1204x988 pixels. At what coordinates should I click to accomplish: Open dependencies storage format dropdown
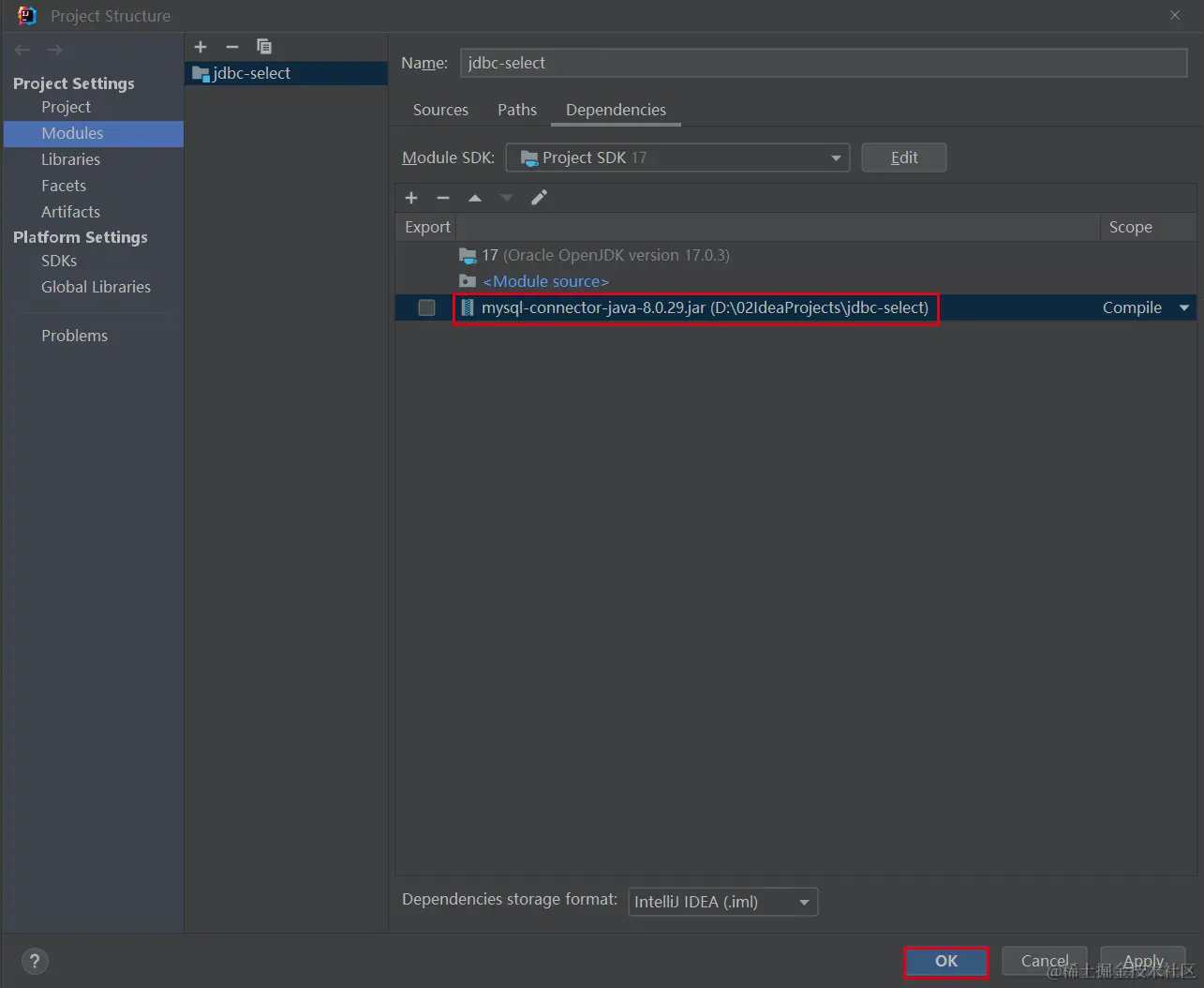(x=722, y=902)
